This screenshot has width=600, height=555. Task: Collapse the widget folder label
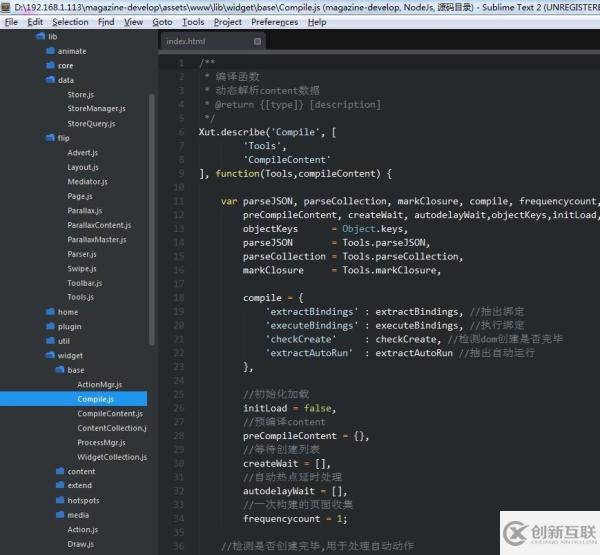pos(70,356)
